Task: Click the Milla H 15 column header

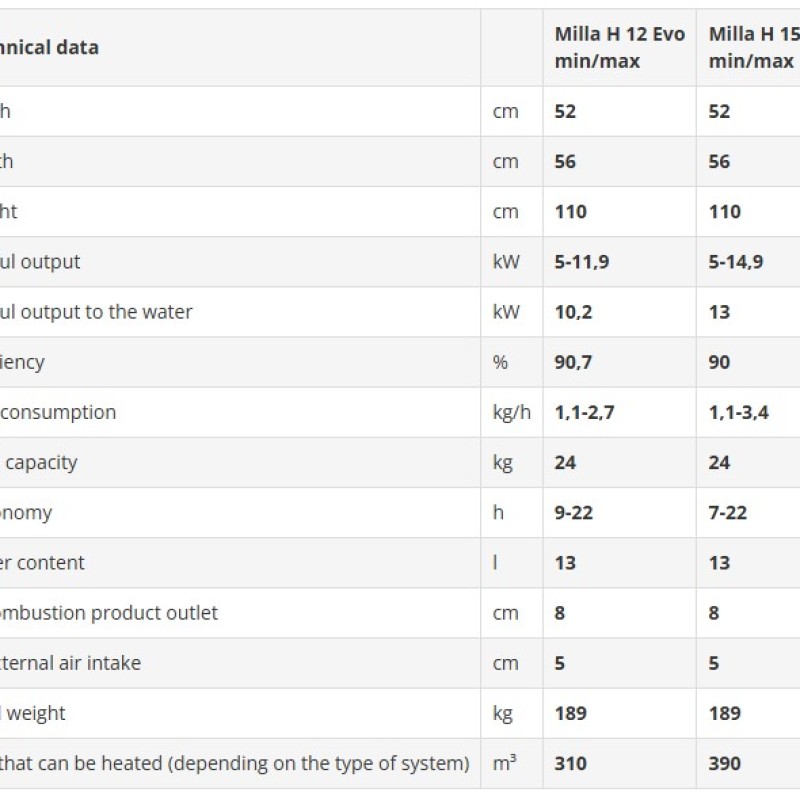Action: [752, 47]
